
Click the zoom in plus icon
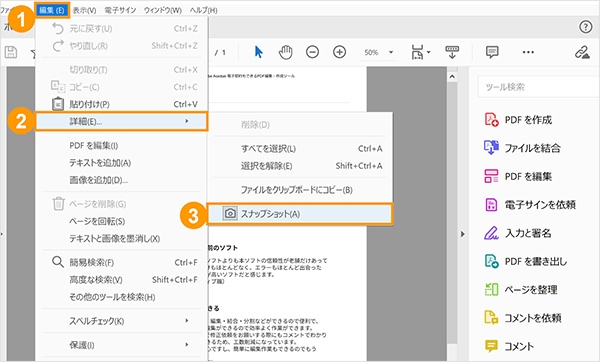[x=339, y=52]
